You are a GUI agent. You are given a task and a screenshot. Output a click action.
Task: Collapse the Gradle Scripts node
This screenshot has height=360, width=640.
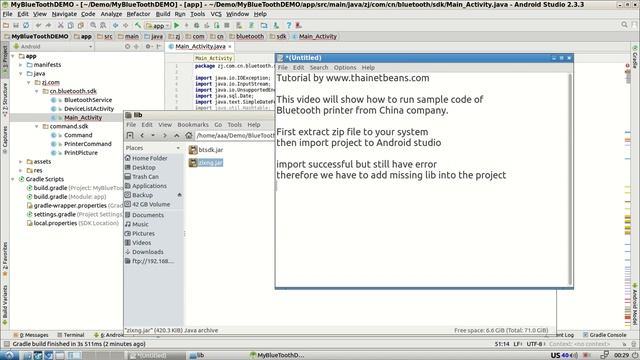(13, 179)
